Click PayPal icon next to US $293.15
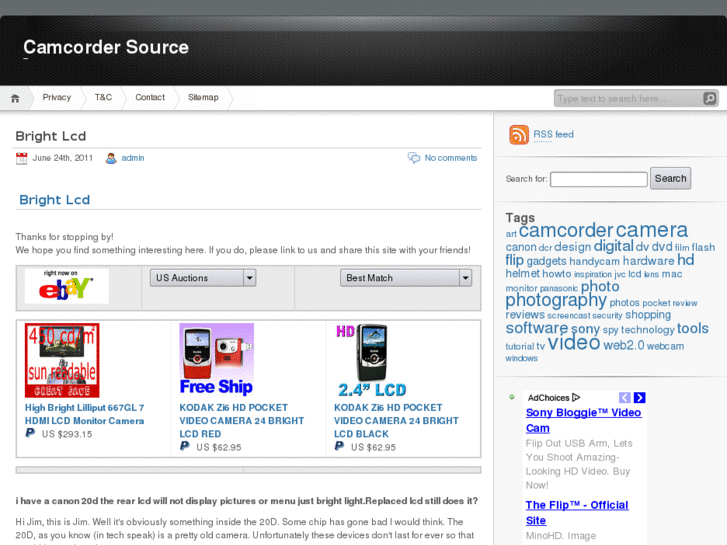Screen dimensions: 727x545 tap(30, 433)
